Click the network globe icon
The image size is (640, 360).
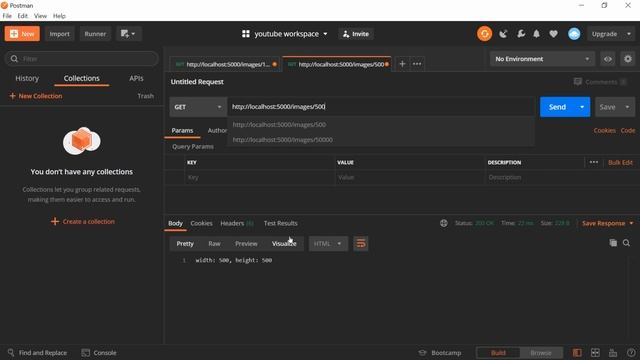[444, 223]
